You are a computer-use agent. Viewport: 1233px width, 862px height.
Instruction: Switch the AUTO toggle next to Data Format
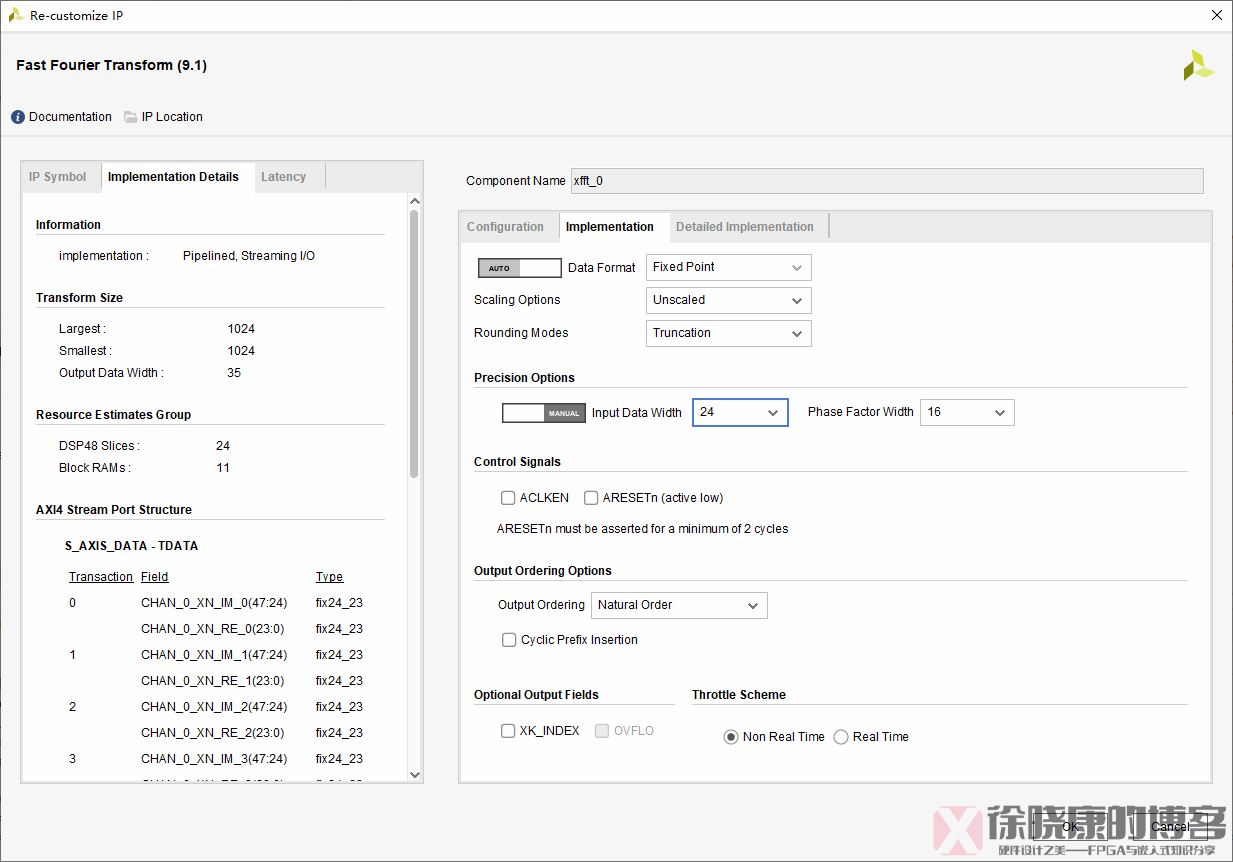[519, 267]
